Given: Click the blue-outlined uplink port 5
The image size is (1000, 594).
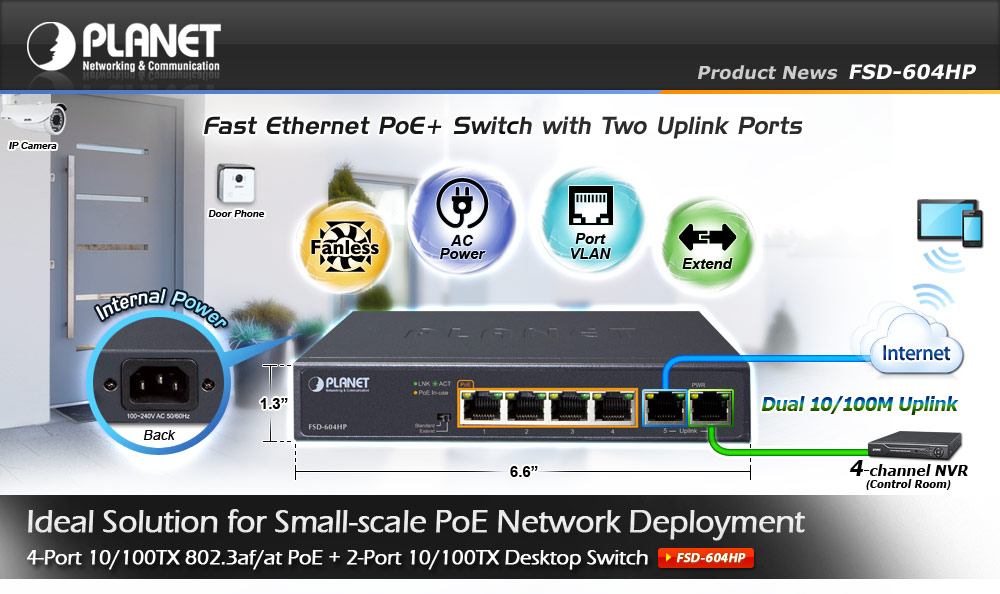Looking at the screenshot, I should pyautogui.click(x=665, y=407).
